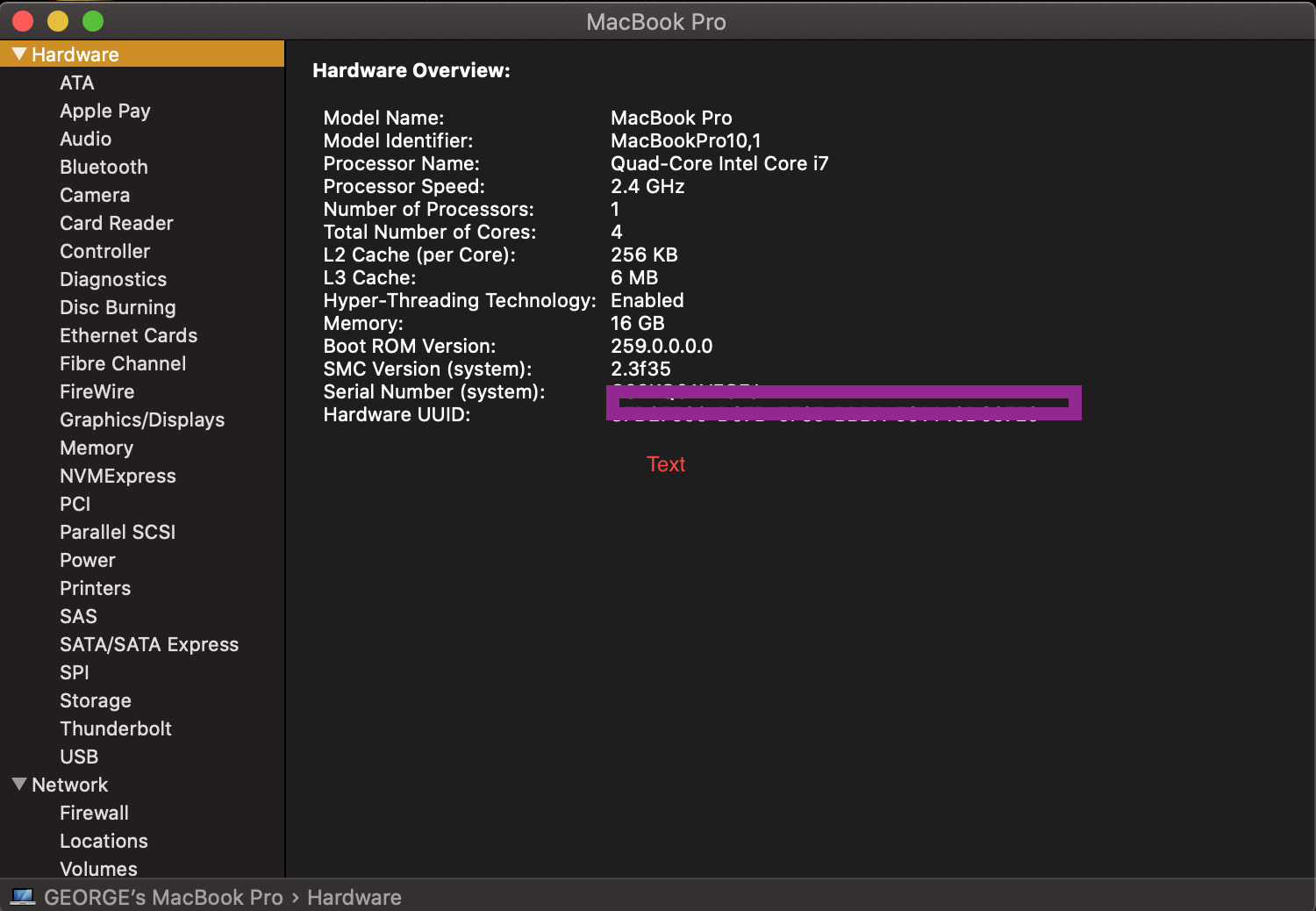Select Card Reader in sidebar

(117, 223)
